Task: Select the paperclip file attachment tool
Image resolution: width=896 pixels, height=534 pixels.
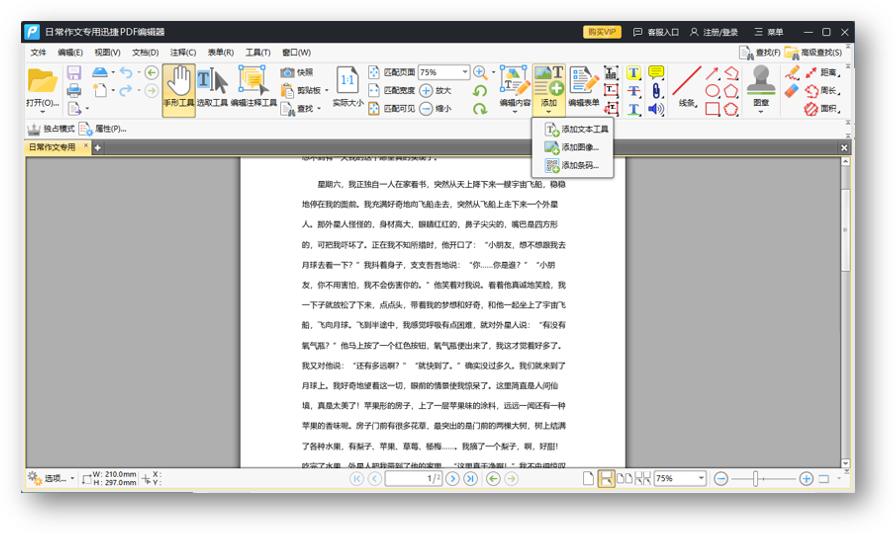Action: click(656, 90)
